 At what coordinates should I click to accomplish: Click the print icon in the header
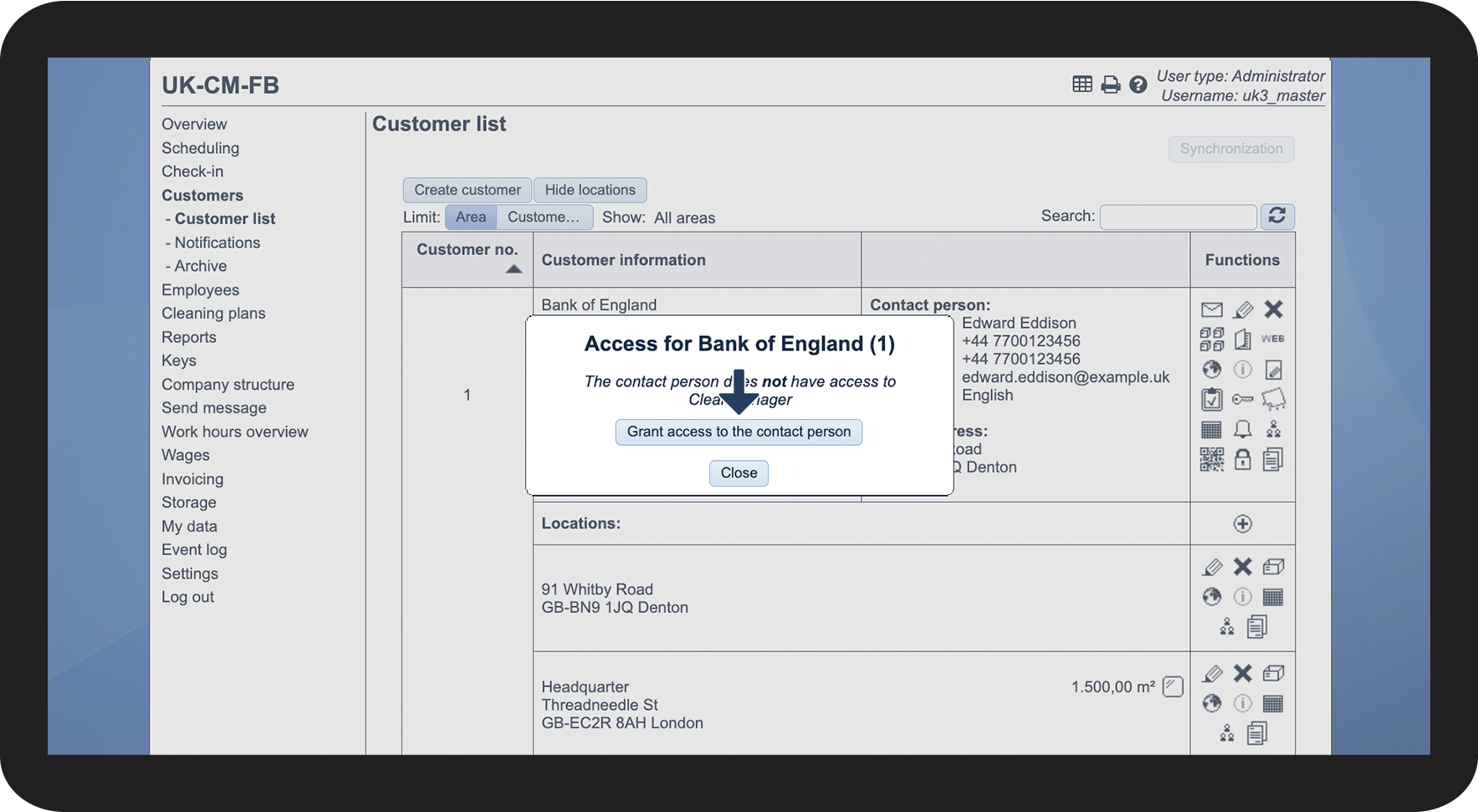pyautogui.click(x=1110, y=84)
